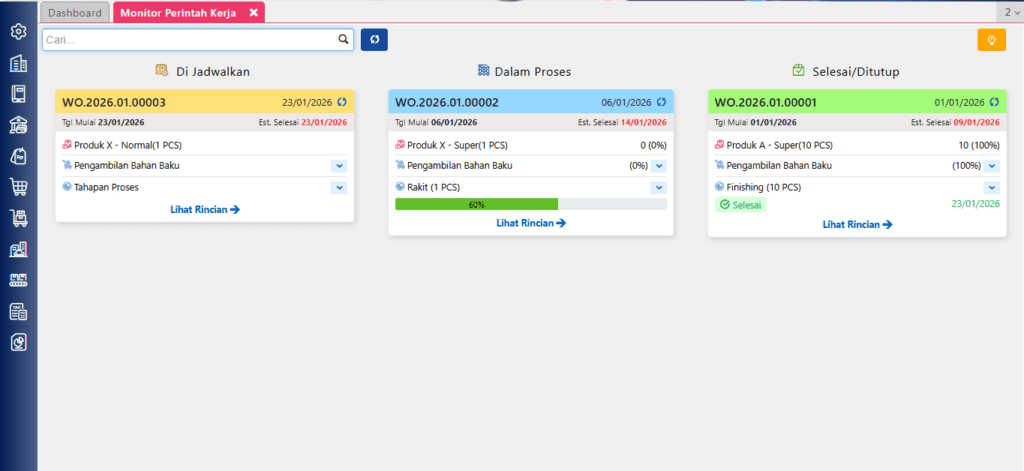1024x471 pixels.
Task: Click refresh icon on WO.2026.01.00001 card
Action: pos(994,102)
